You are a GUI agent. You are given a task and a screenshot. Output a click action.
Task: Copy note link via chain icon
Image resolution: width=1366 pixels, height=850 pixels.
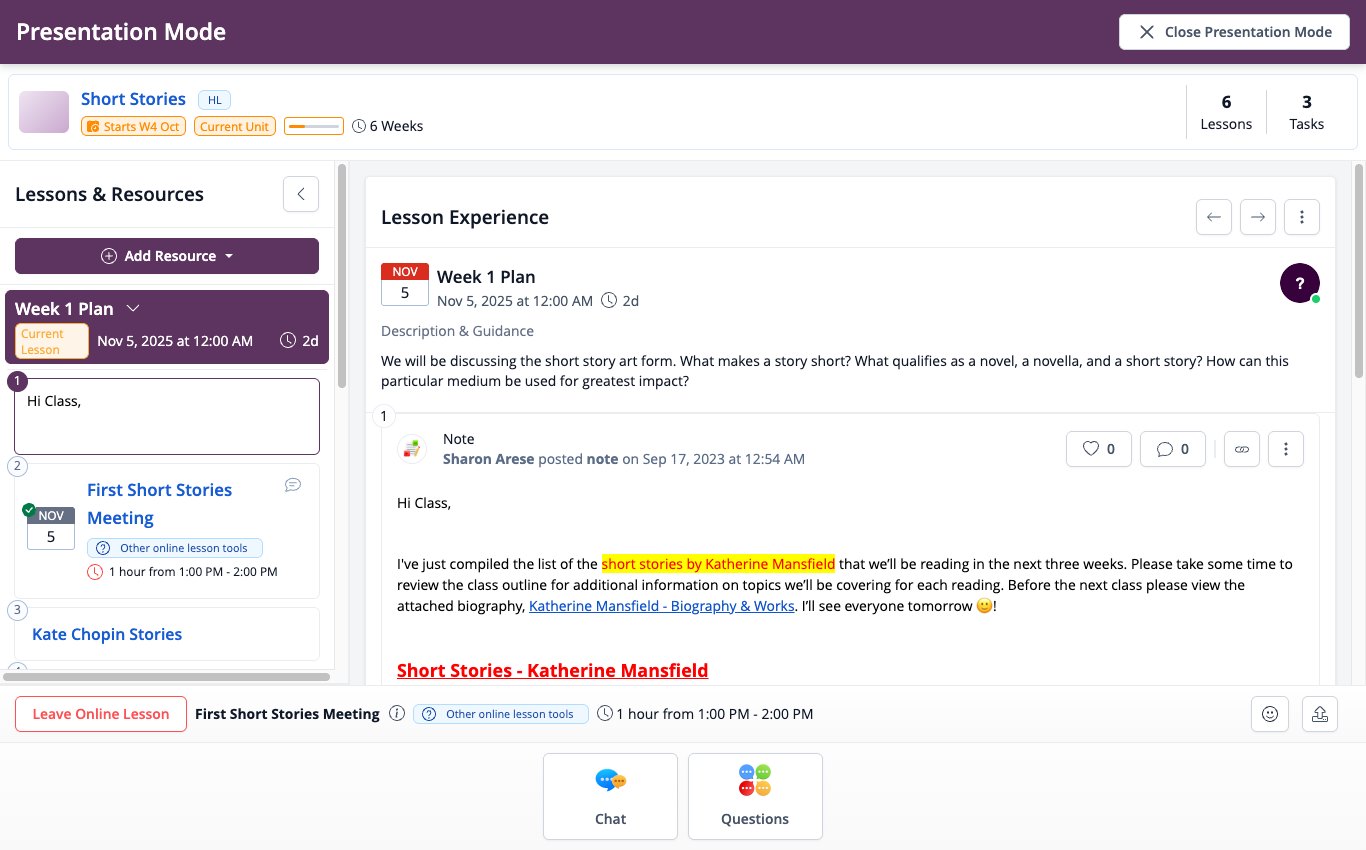coord(1242,449)
